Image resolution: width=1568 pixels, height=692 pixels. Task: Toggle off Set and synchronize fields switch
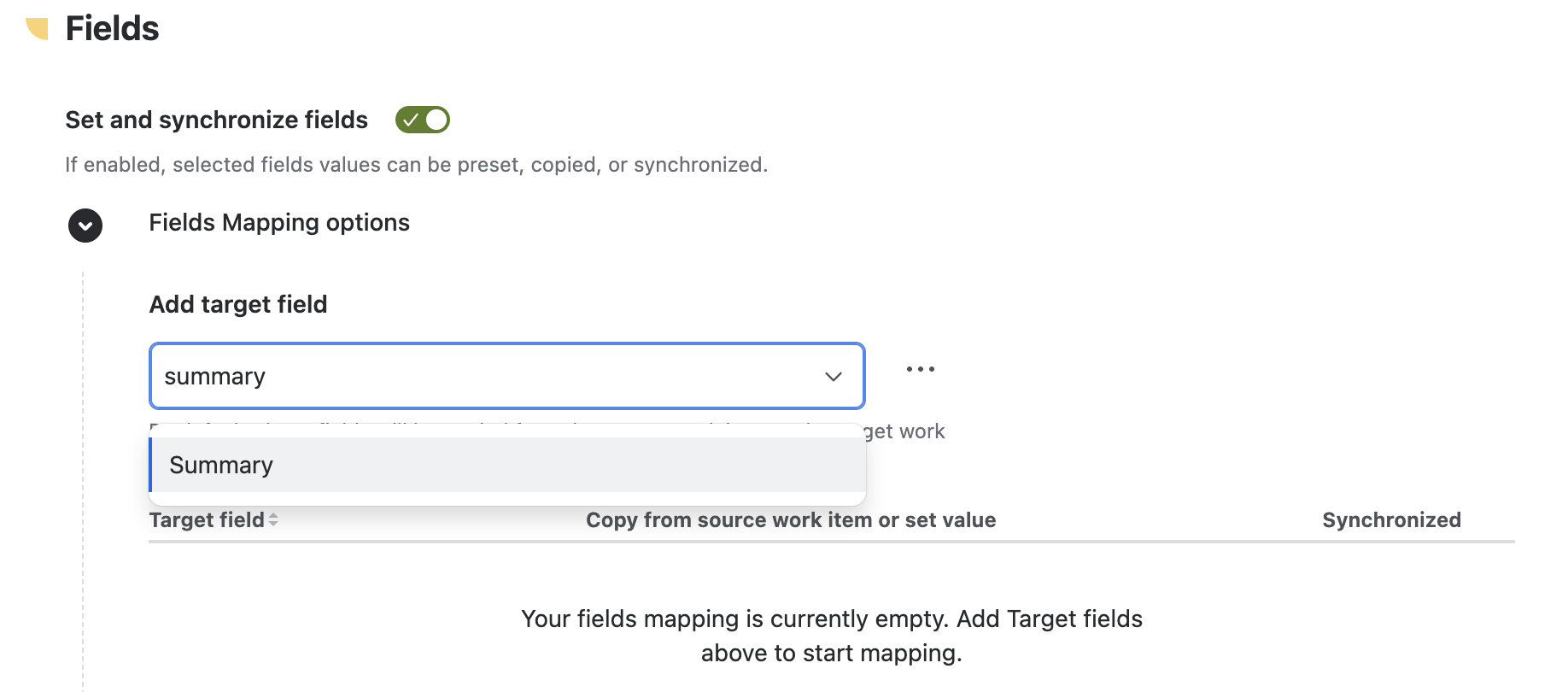coord(422,120)
